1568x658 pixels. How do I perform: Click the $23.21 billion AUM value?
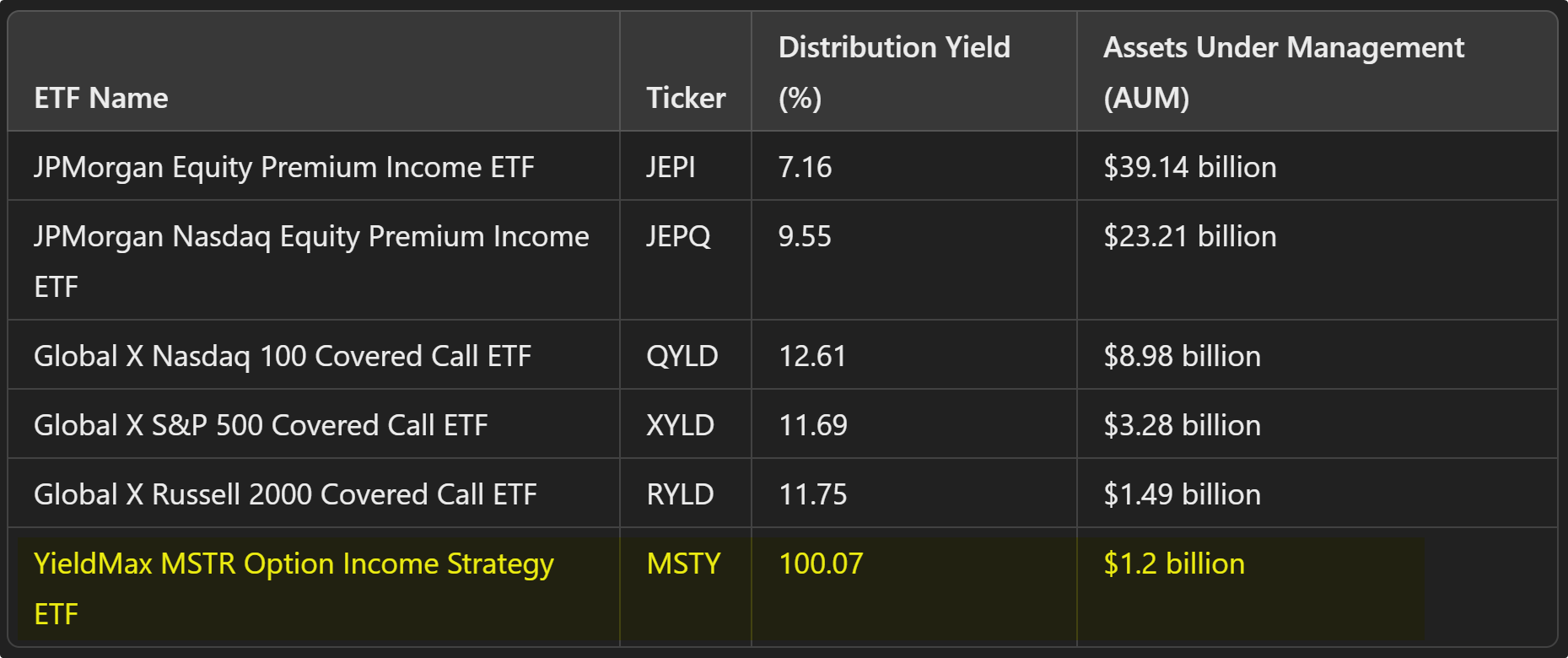pos(1189,236)
